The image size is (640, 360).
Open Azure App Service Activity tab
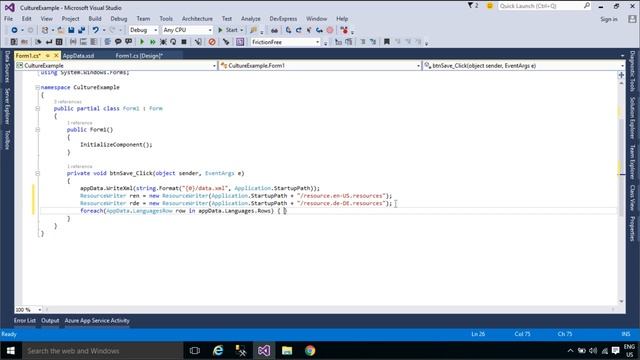click(97, 320)
